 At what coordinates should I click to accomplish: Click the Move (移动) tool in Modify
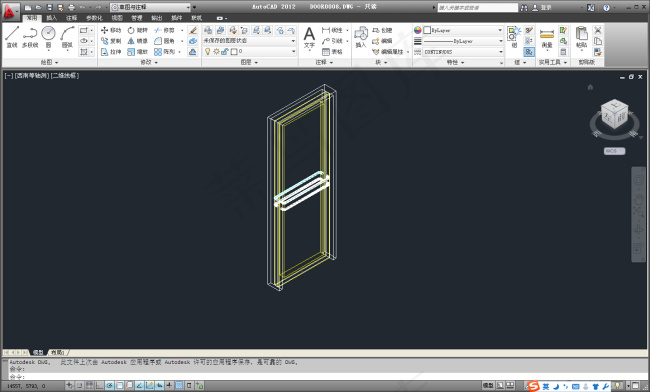(x=111, y=30)
